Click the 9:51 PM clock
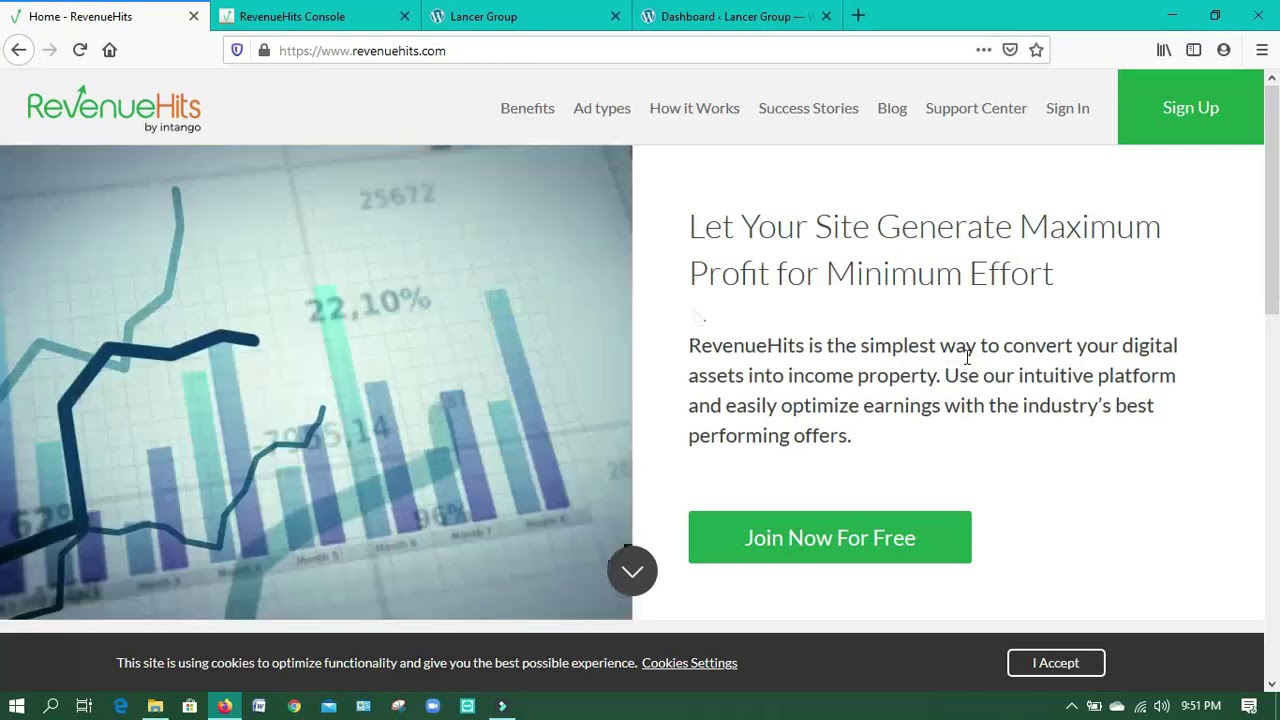 tap(1200, 706)
